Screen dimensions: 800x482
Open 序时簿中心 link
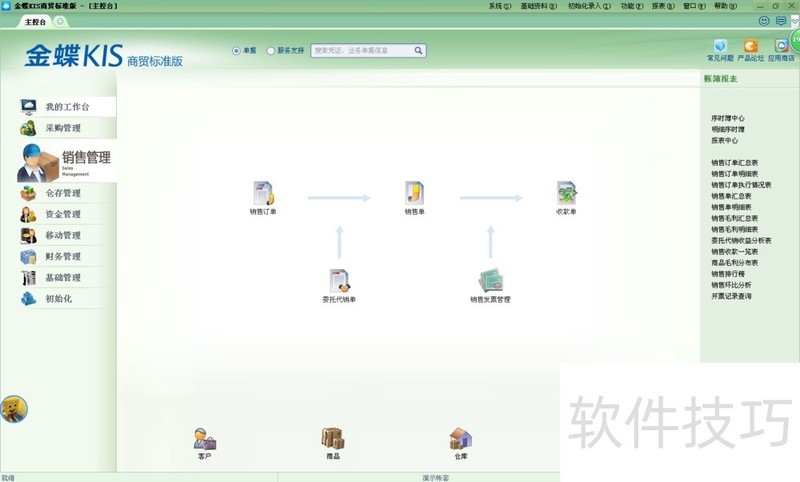728,118
